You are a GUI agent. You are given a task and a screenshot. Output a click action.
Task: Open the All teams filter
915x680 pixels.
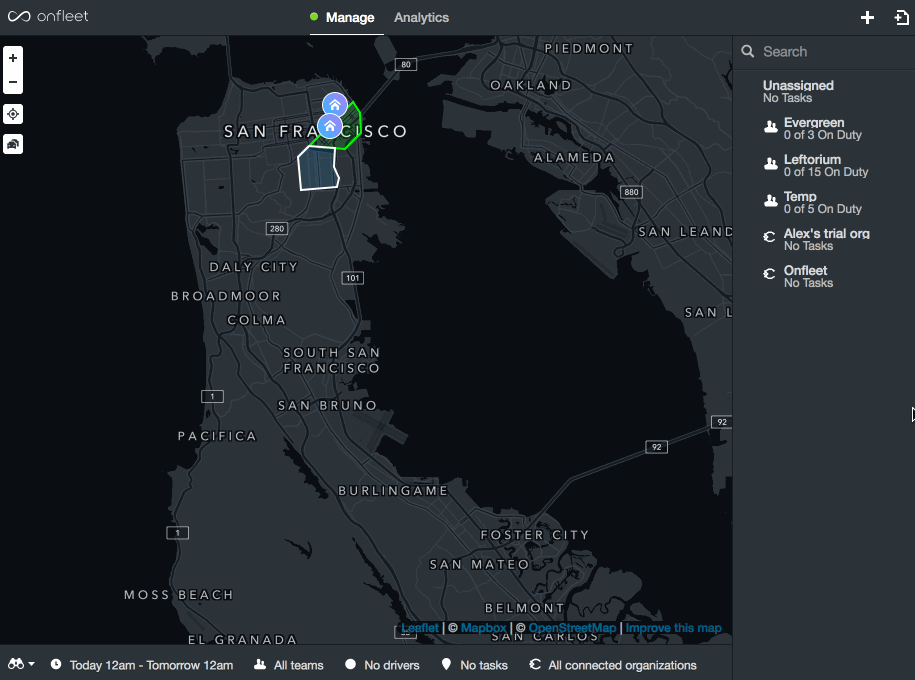[289, 665]
